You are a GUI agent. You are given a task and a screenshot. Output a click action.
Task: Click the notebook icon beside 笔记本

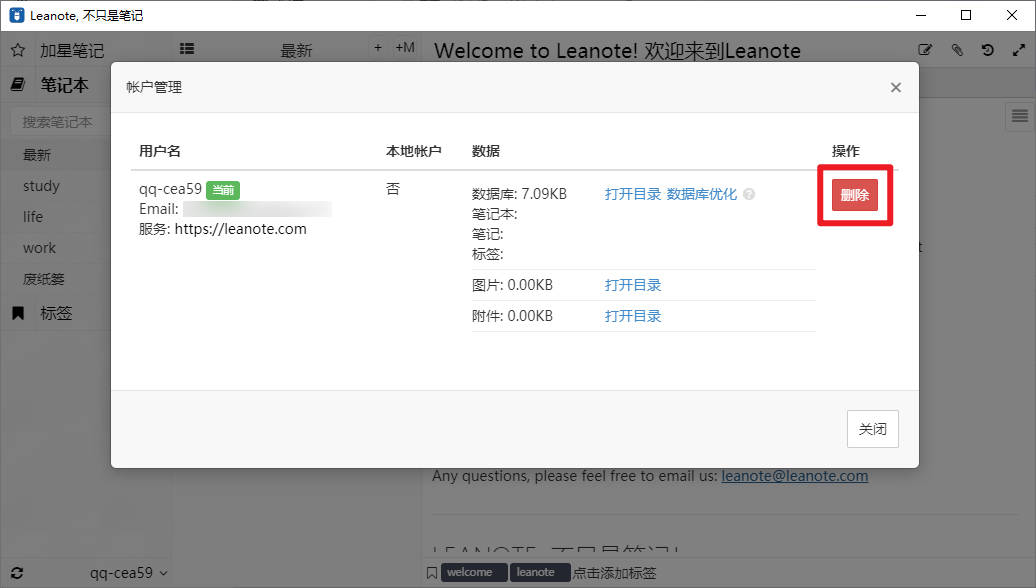[18, 85]
